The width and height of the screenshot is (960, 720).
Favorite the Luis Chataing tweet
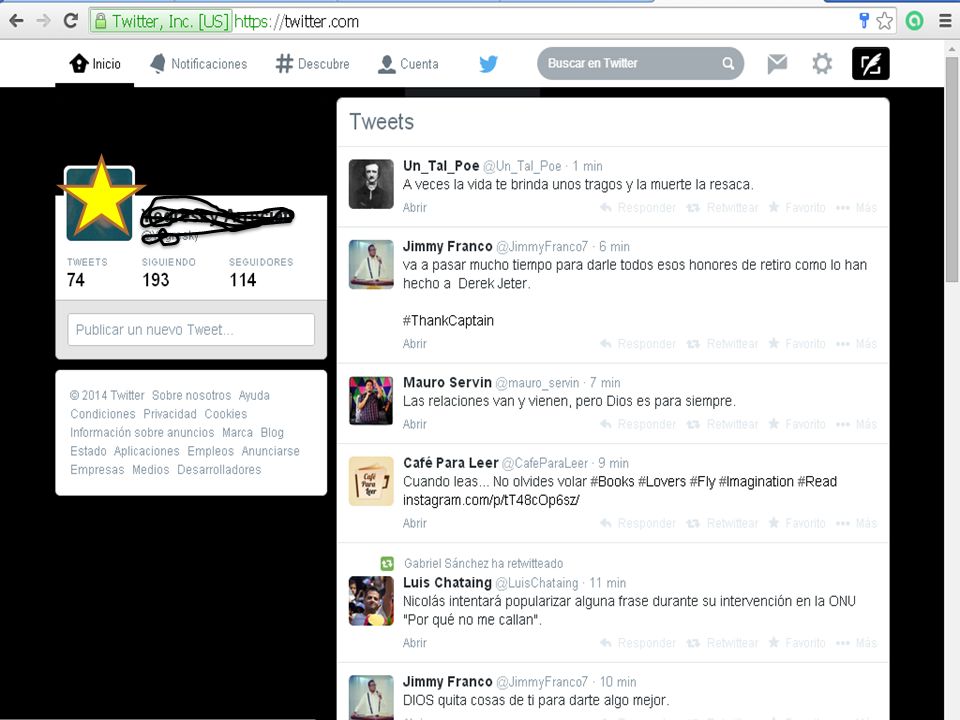coord(797,643)
